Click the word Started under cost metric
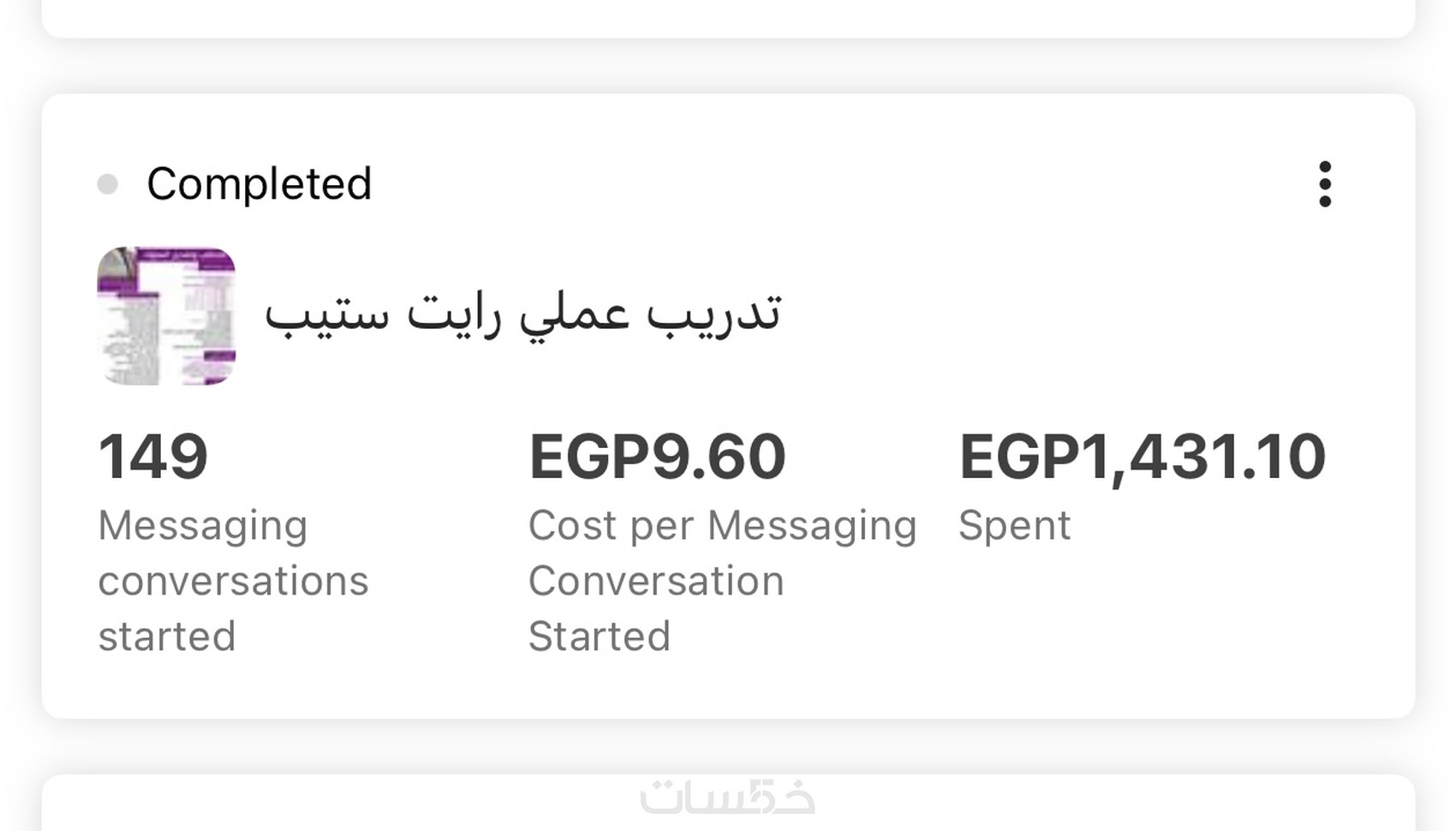The height and width of the screenshot is (831, 1456). pyautogui.click(x=600, y=637)
